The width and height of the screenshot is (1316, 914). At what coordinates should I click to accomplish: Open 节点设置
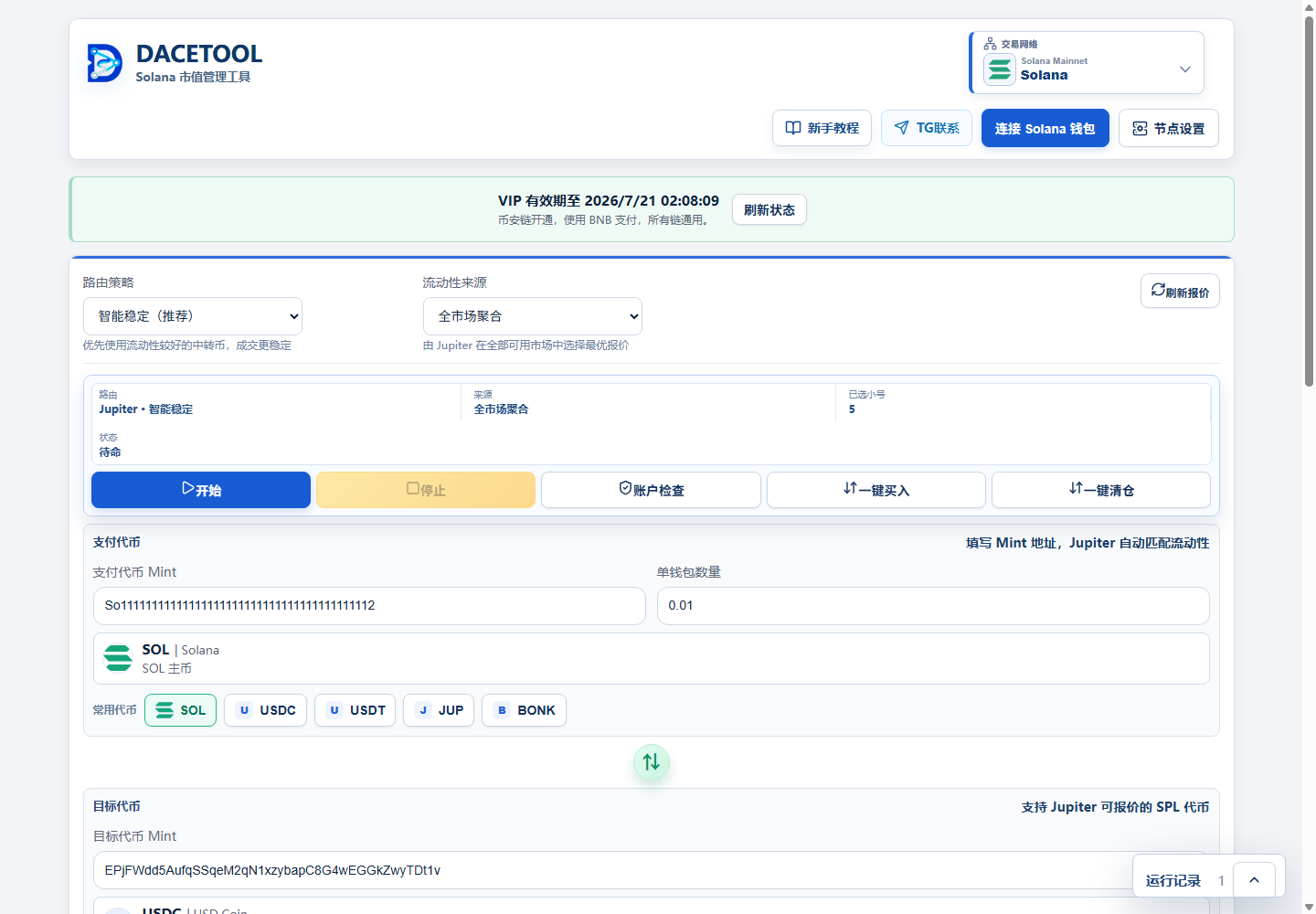pyautogui.click(x=1169, y=129)
